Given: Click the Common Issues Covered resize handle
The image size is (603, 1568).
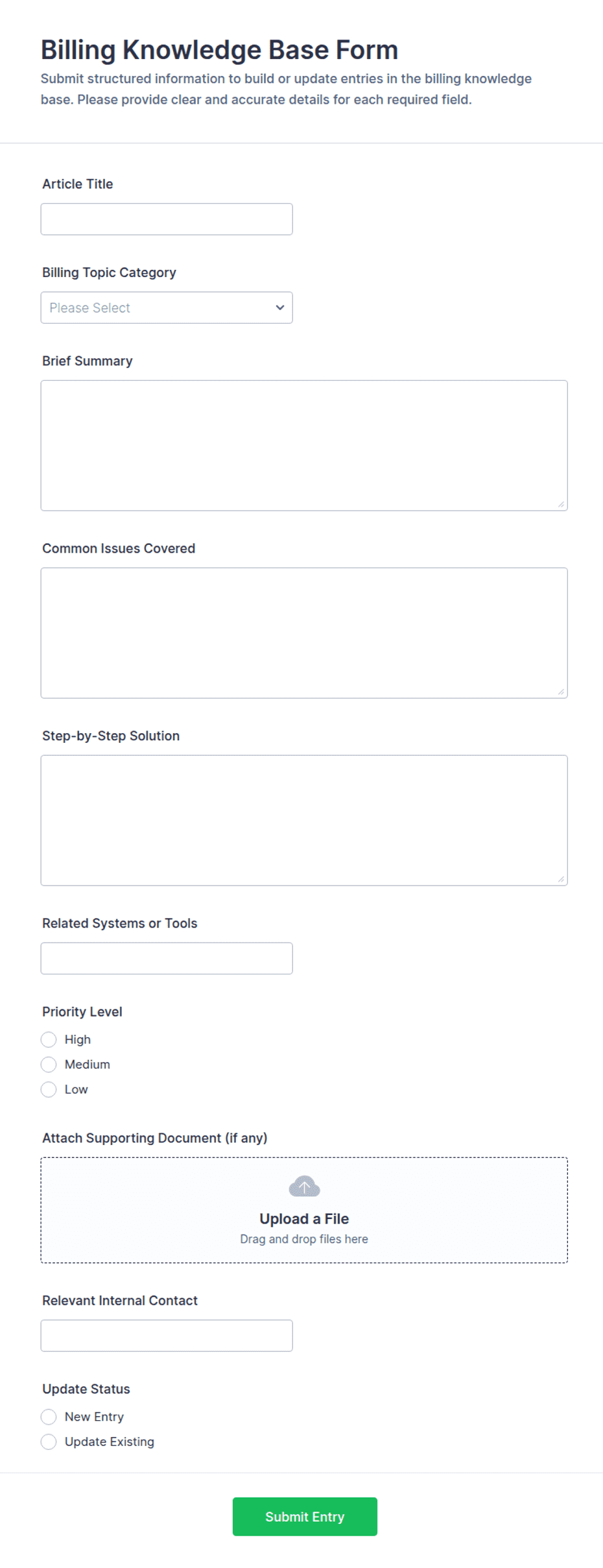Looking at the screenshot, I should [x=561, y=692].
